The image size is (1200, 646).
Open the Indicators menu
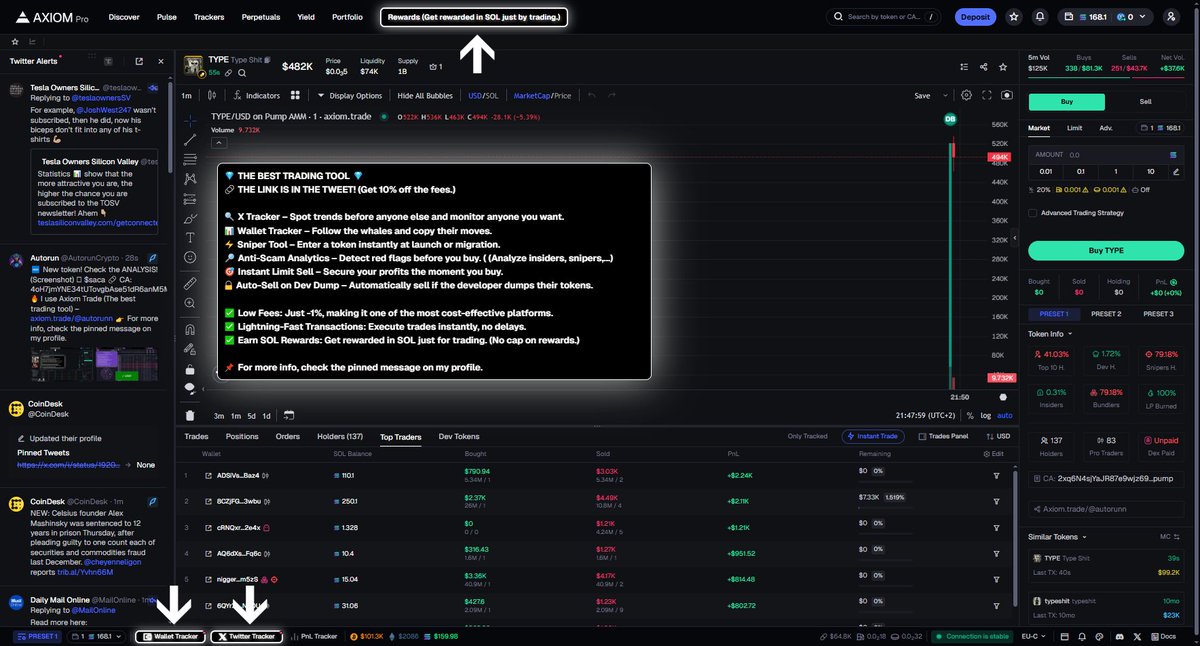[x=256, y=95]
